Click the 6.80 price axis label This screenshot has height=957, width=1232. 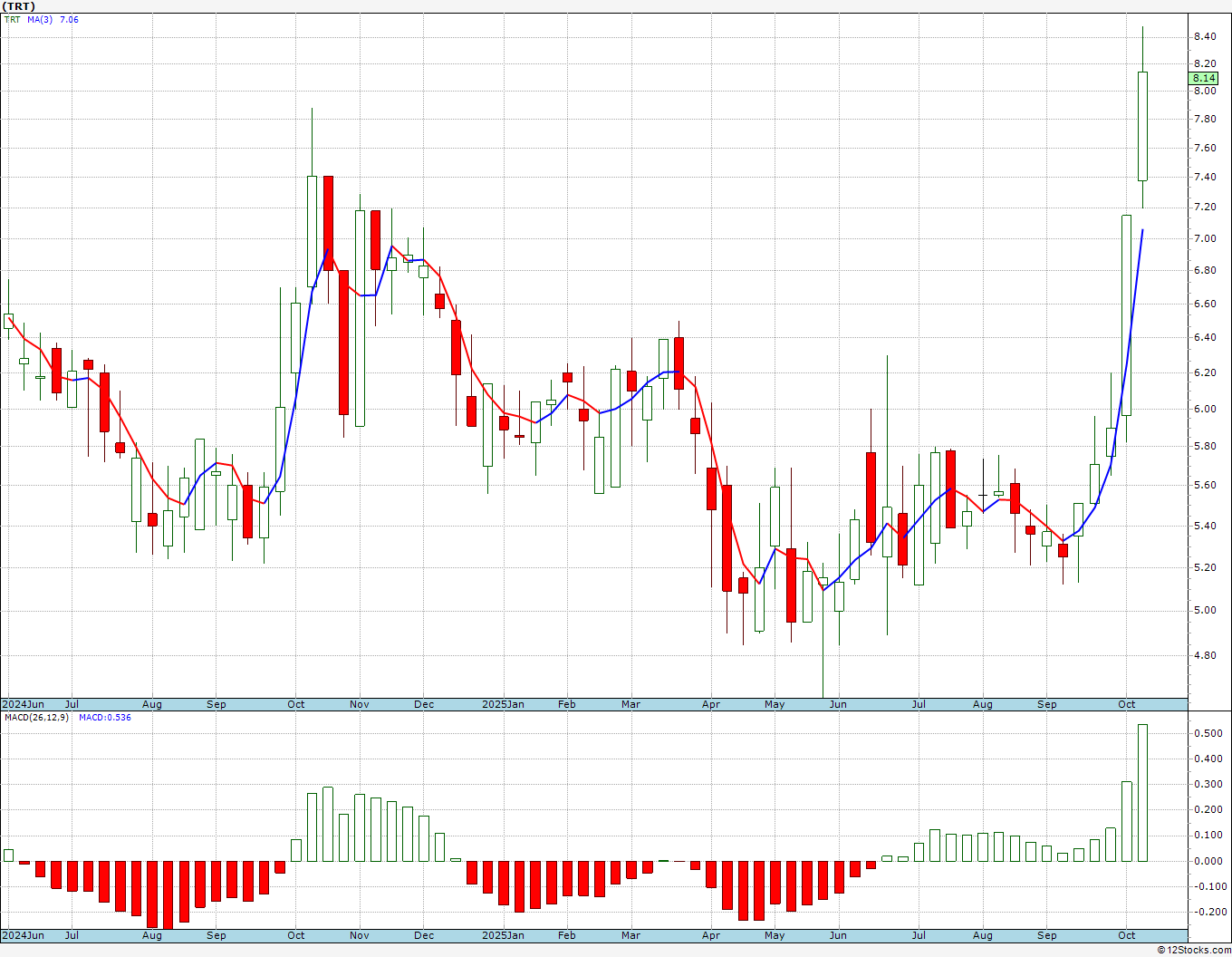1205,270
